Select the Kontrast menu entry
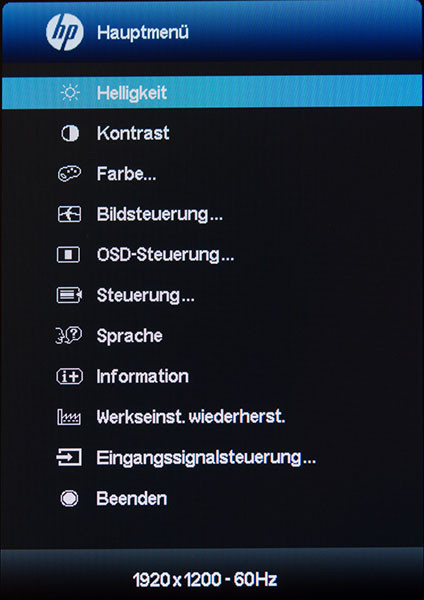Screen dimensions: 424x600 (133, 133)
